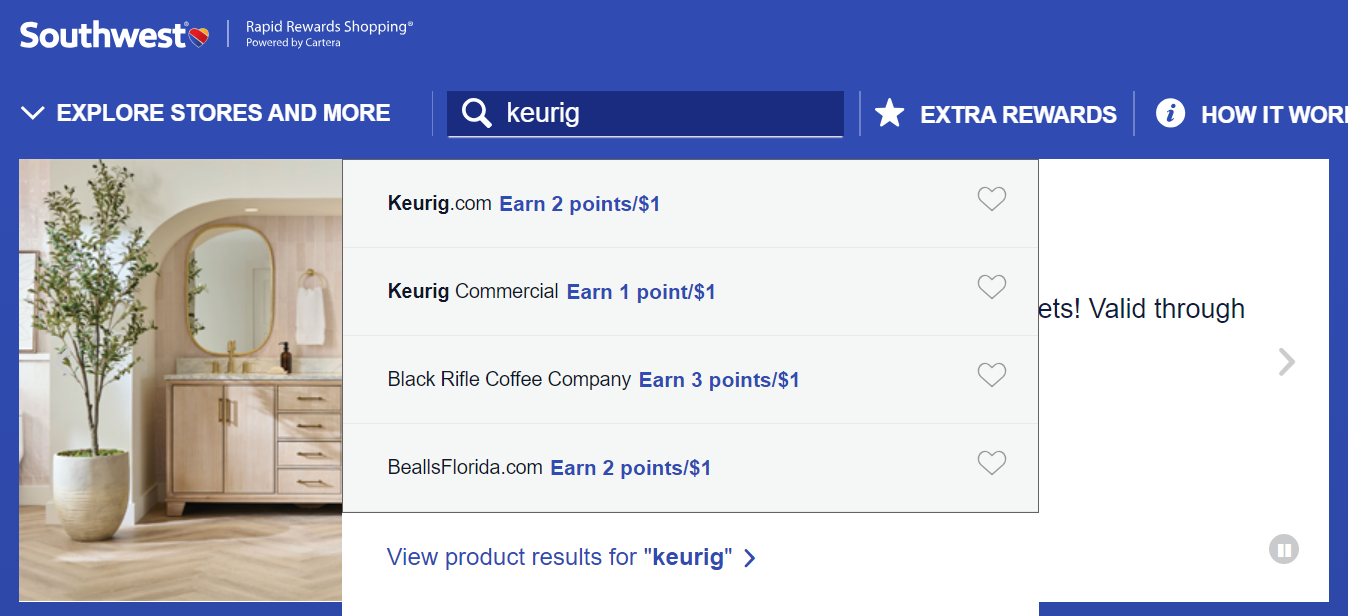
Task: Select Black Rifle Coffee Company from suggestions
Action: pyautogui.click(x=592, y=379)
